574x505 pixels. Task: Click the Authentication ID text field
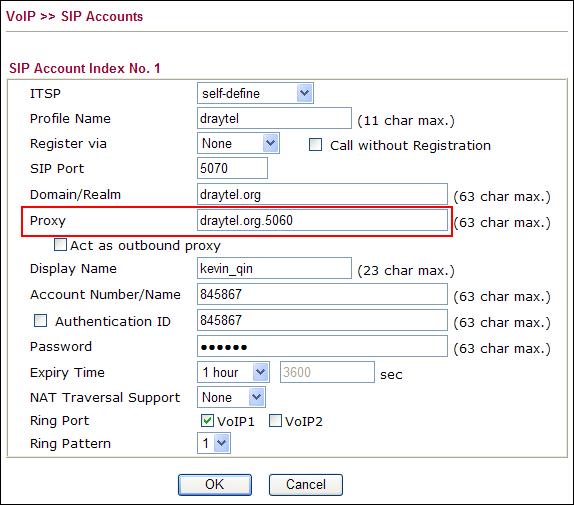tap(322, 320)
